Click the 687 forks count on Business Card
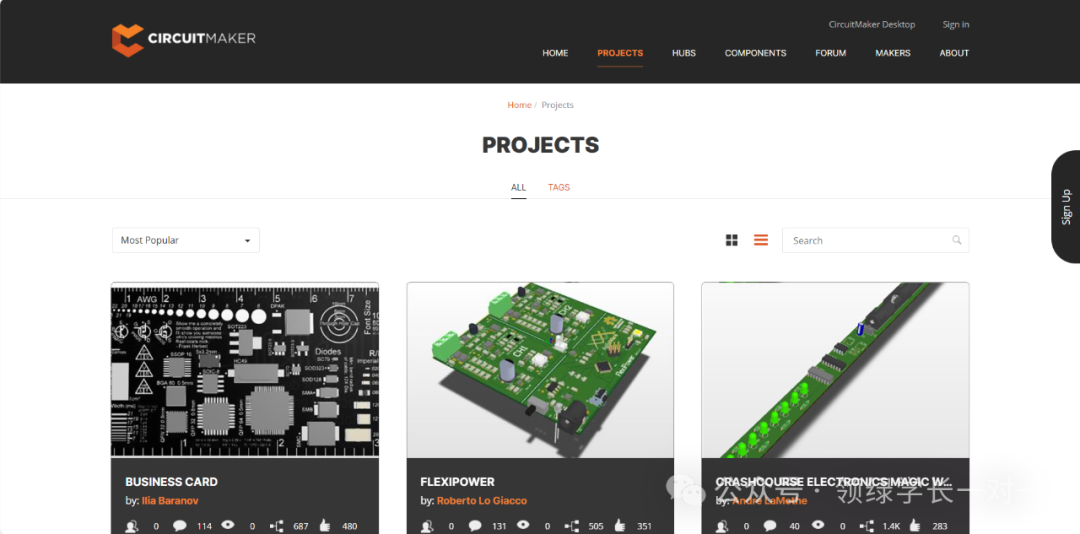This screenshot has height=534, width=1080. click(x=301, y=526)
